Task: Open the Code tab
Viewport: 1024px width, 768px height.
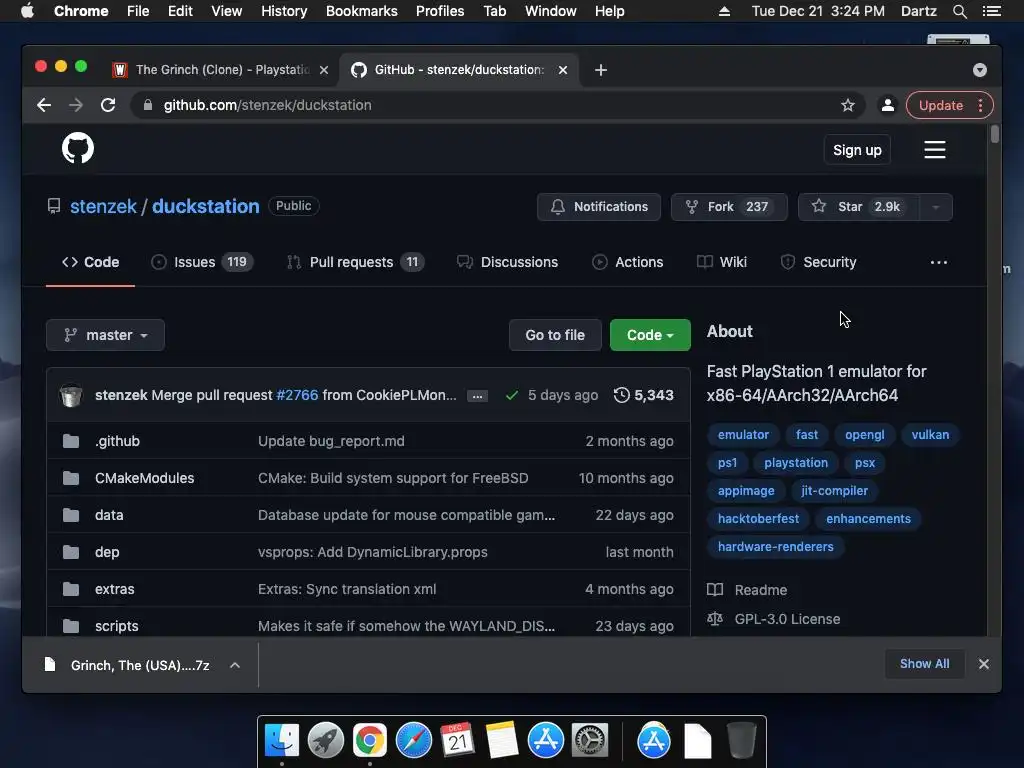Action: [x=90, y=262]
